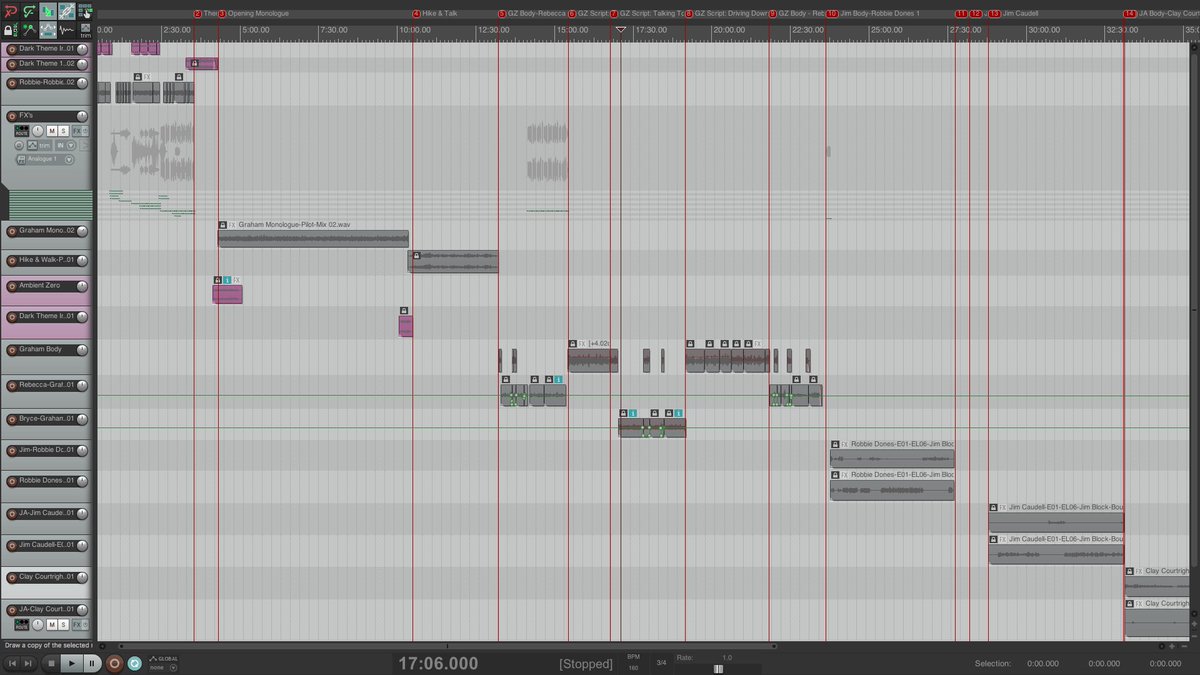The image size is (1200, 675).
Task: Click first Selection start time field
Action: click(x=1043, y=663)
